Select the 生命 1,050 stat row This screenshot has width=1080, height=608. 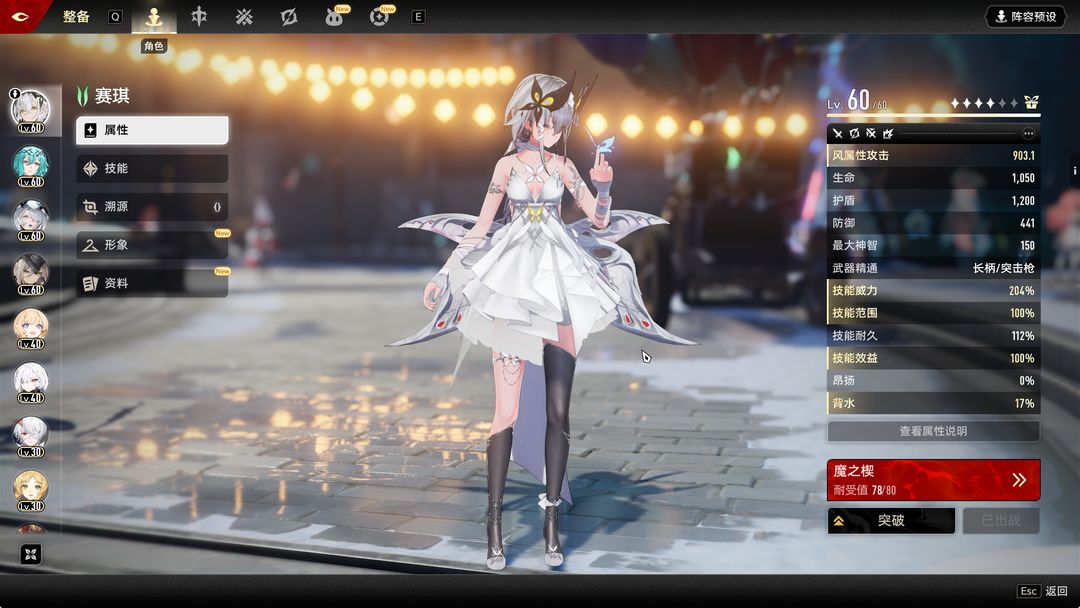(933, 178)
